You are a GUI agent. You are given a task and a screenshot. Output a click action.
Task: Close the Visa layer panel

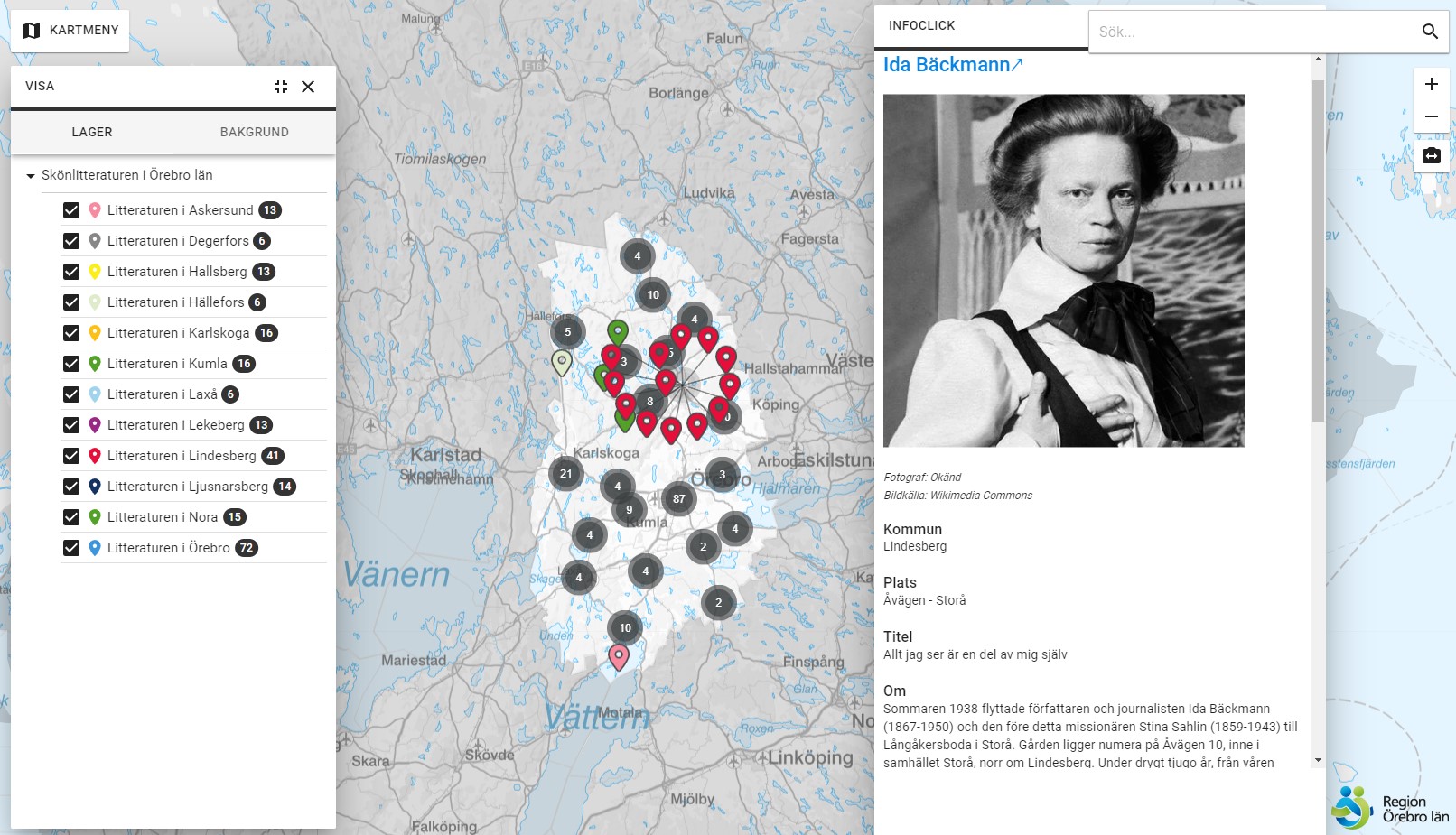tap(308, 87)
